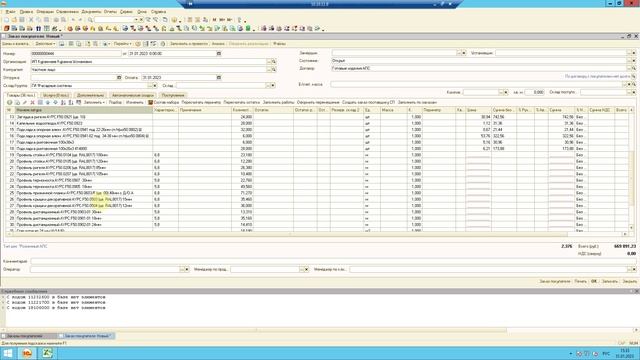The image size is (640, 360).
Task: Click the undo arrow icon in the main toolbar
Action: pos(73,20)
